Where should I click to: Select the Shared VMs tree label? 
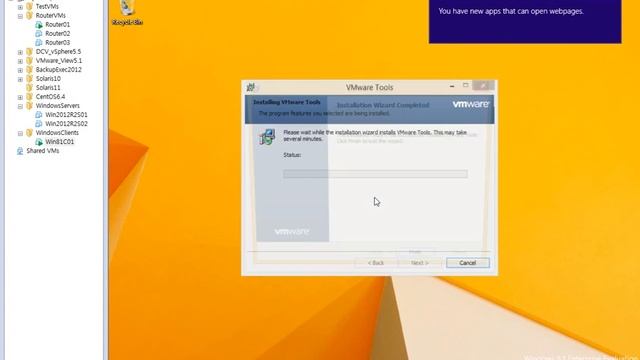[43, 151]
